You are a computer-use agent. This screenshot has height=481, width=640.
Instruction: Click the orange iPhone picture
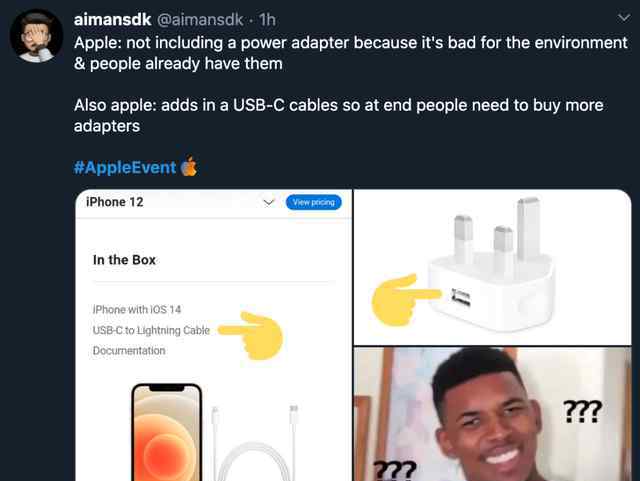click(167, 433)
